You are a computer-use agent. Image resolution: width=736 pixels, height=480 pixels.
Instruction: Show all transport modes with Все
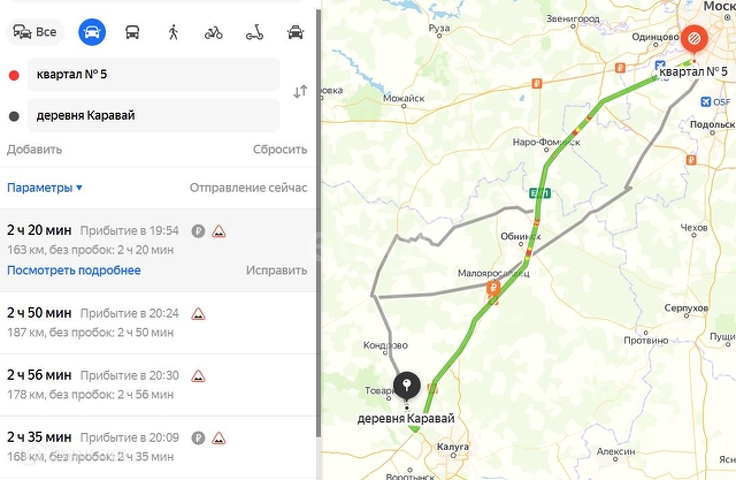pos(35,32)
